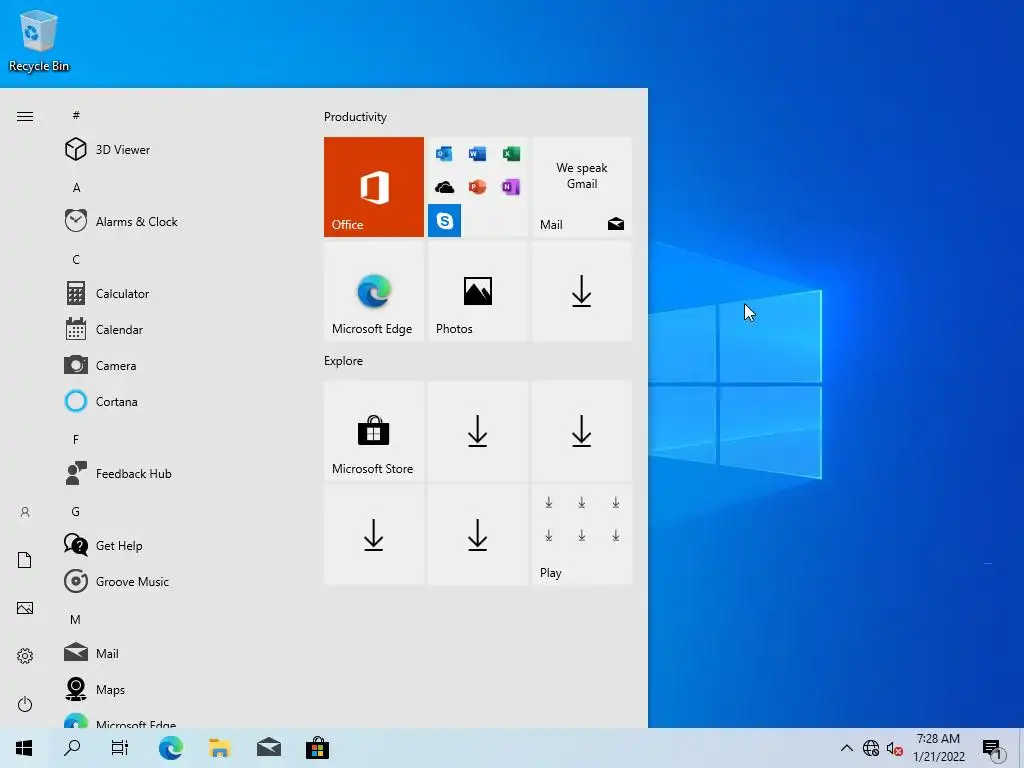
Task: Click the downloading tile beside Photos
Action: [x=582, y=291]
